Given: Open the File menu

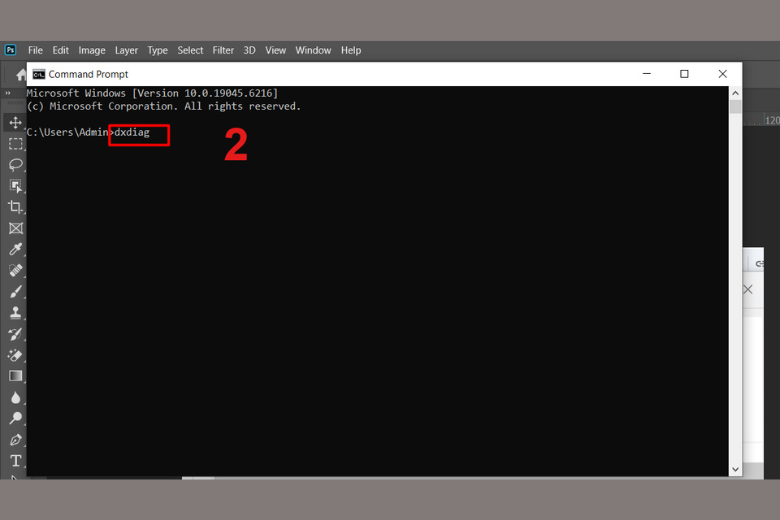Looking at the screenshot, I should [35, 50].
